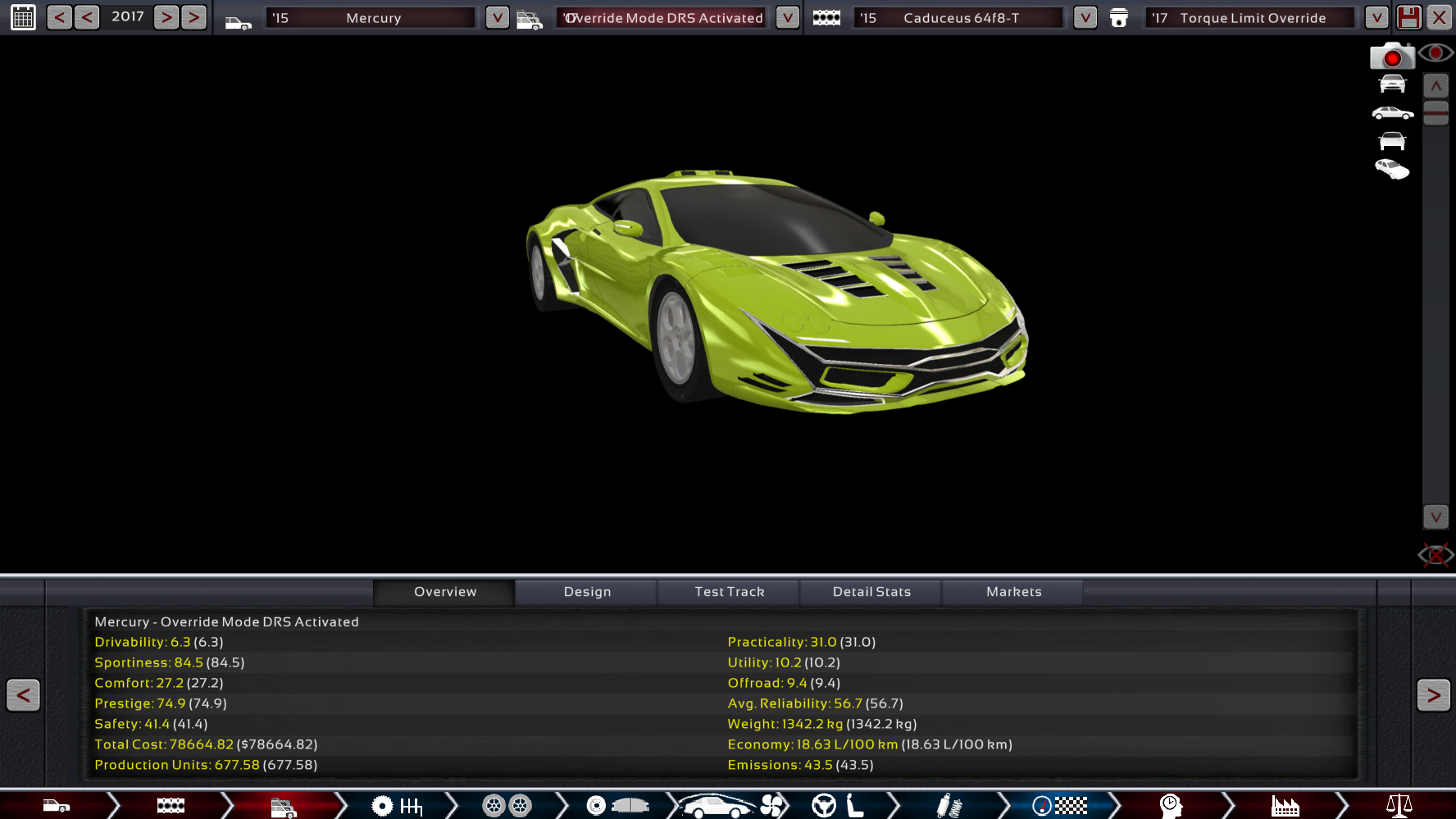Open the Markets tab
Screen dimensions: 1456x819
click(x=1013, y=592)
